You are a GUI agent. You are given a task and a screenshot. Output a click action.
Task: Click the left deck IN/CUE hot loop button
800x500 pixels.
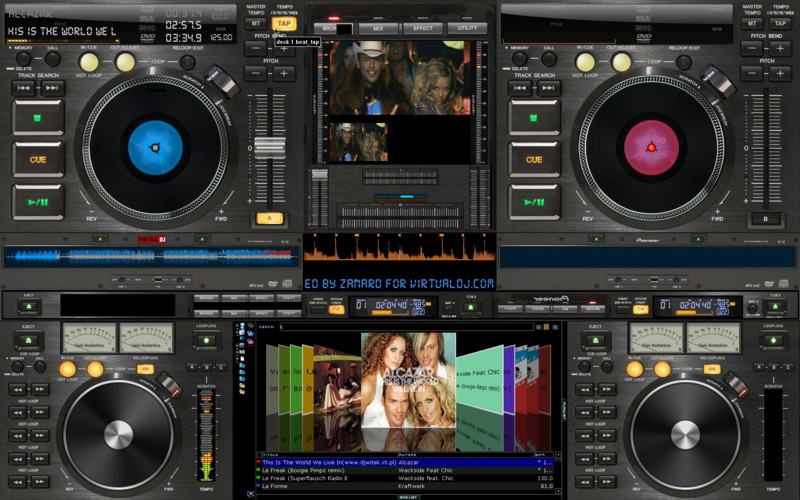[x=89, y=63]
